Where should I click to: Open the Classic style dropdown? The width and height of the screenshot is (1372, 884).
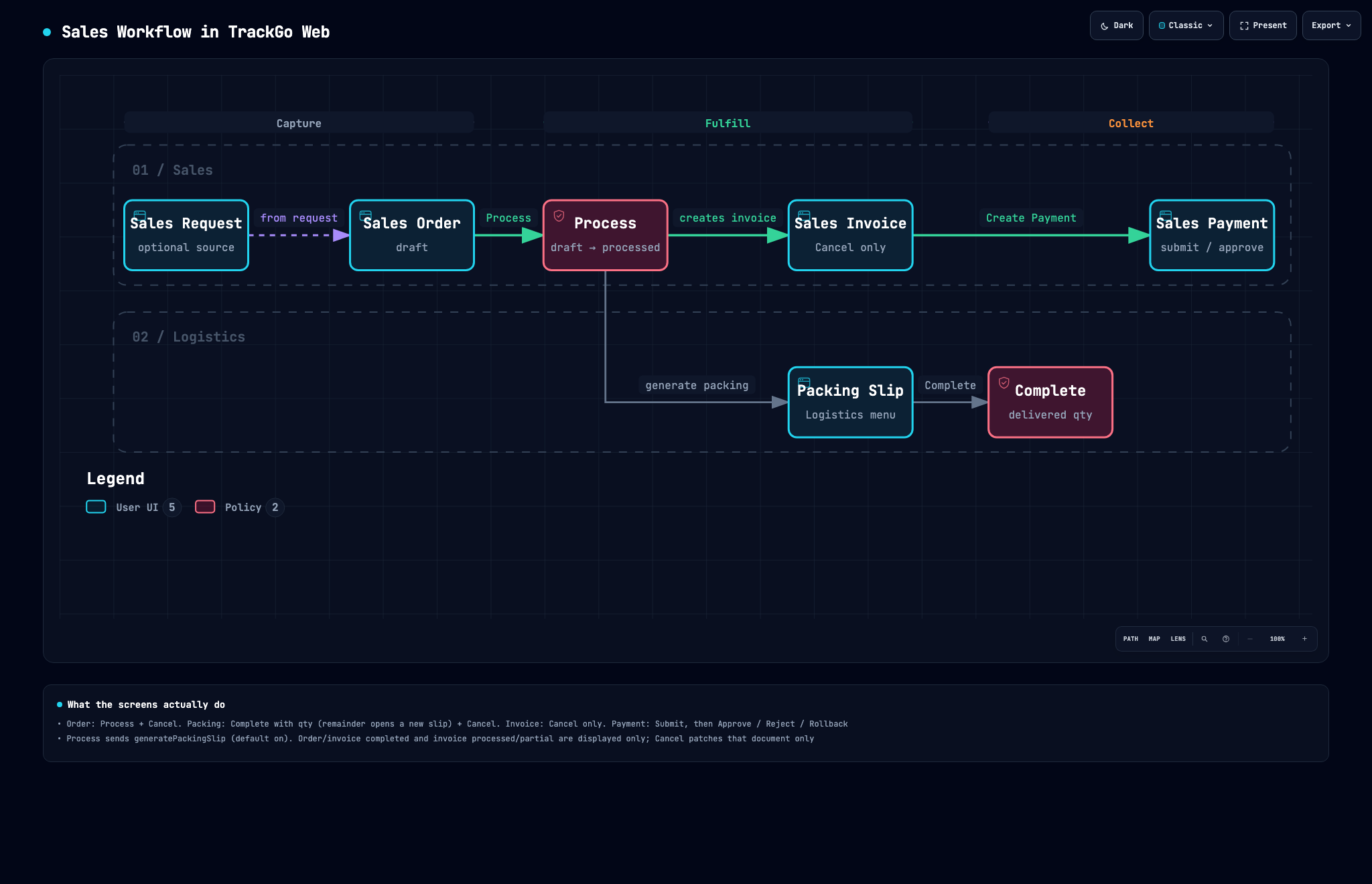[1186, 25]
